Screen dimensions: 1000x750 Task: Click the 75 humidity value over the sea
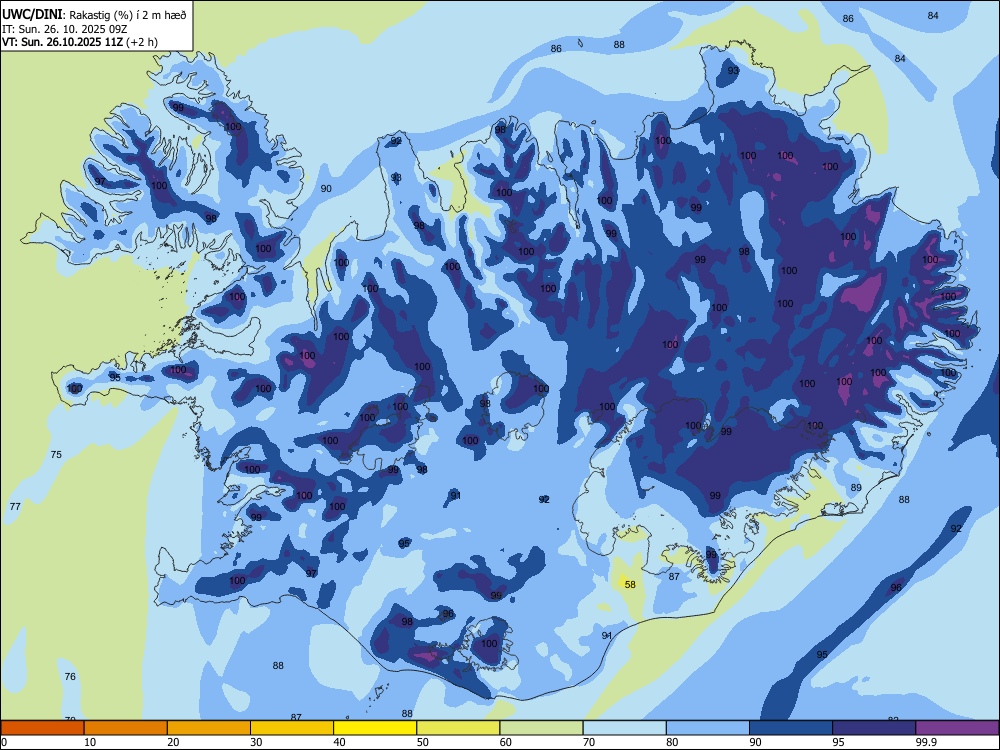56,455
